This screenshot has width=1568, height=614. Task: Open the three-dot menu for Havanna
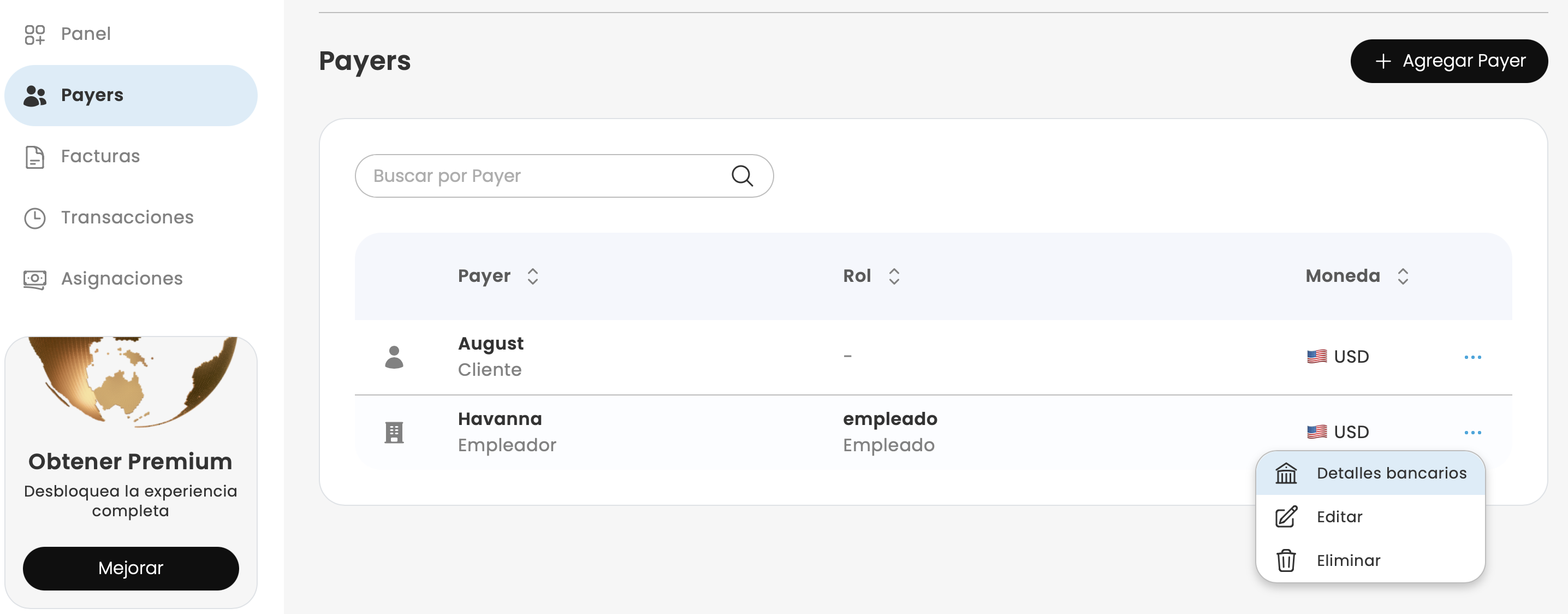1472,433
